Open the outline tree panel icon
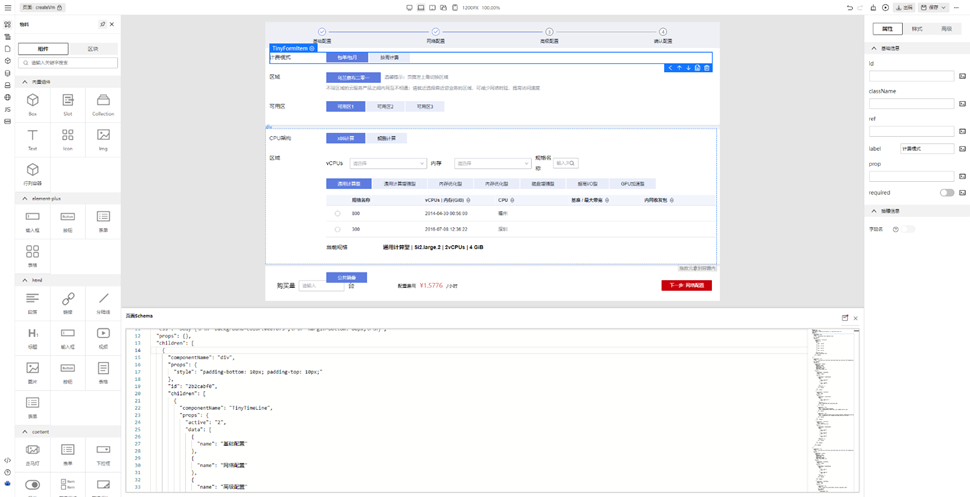Screen dimensions: 970x497 7,37
